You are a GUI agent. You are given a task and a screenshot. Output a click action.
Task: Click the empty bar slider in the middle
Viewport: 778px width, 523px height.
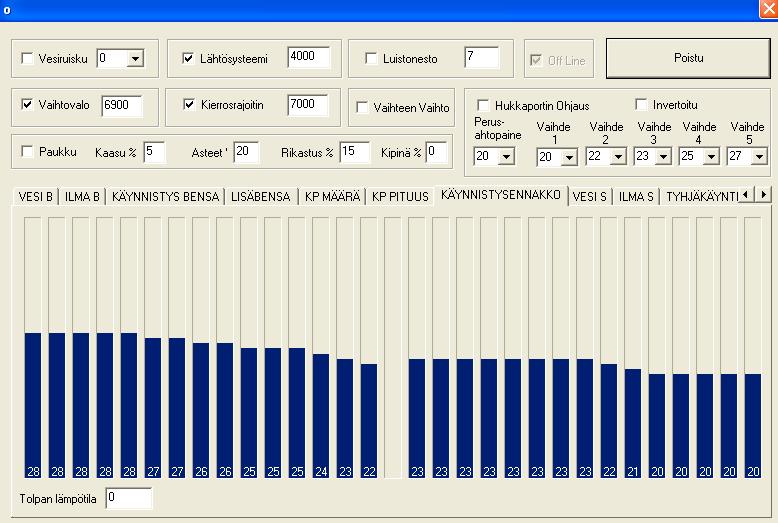(393, 347)
